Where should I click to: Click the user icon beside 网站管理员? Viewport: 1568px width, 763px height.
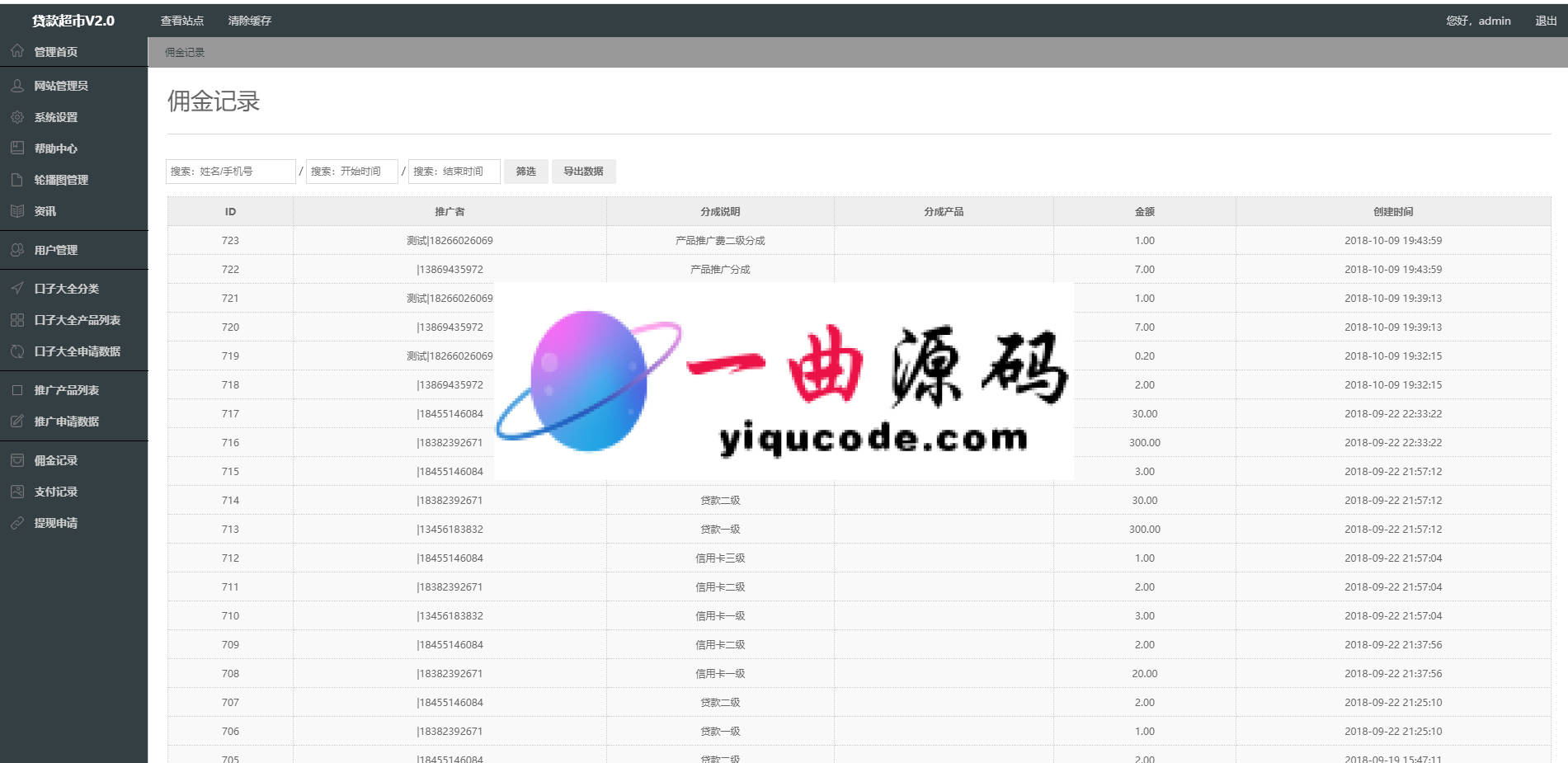17,85
